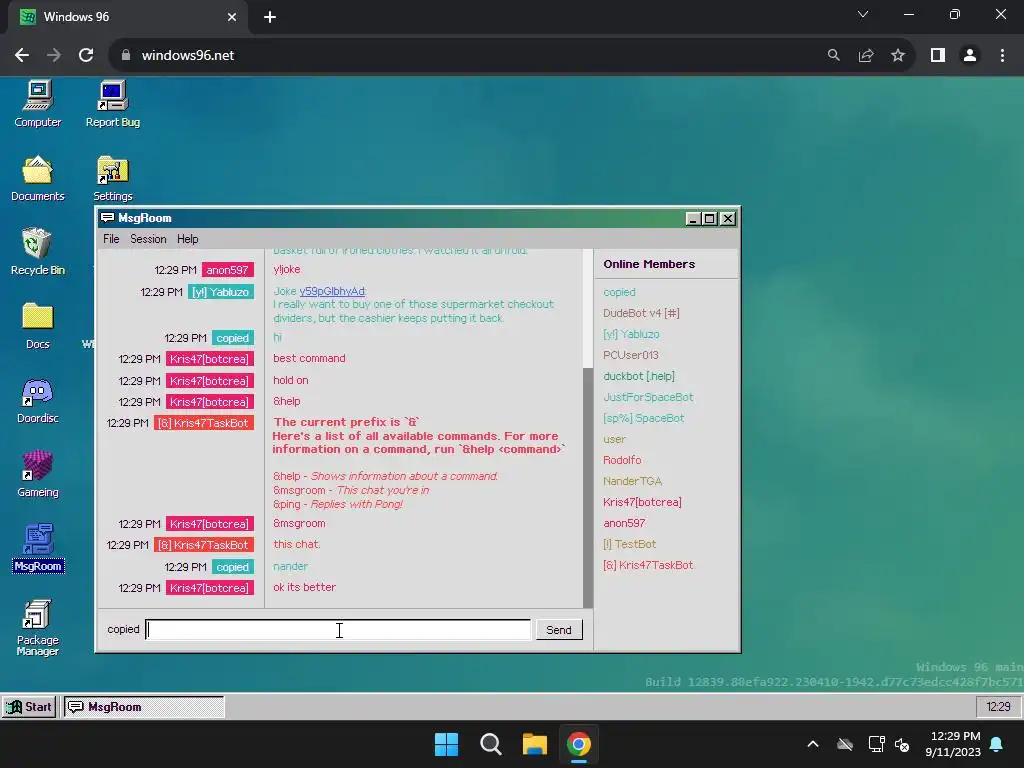
Task: Launch the Doordisc desktop icon
Action: [x=38, y=400]
